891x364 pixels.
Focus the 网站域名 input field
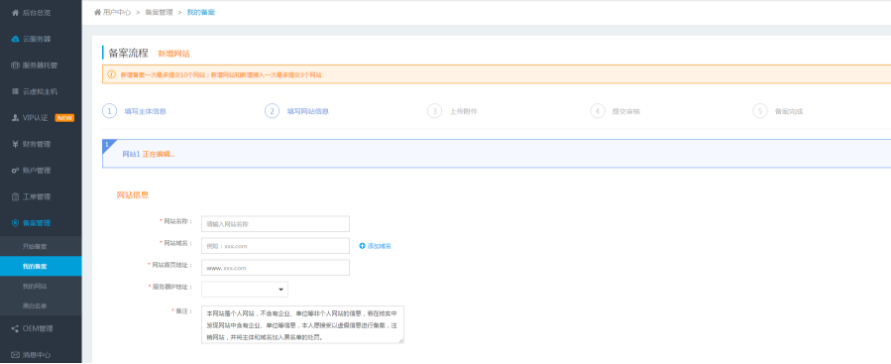(275, 246)
